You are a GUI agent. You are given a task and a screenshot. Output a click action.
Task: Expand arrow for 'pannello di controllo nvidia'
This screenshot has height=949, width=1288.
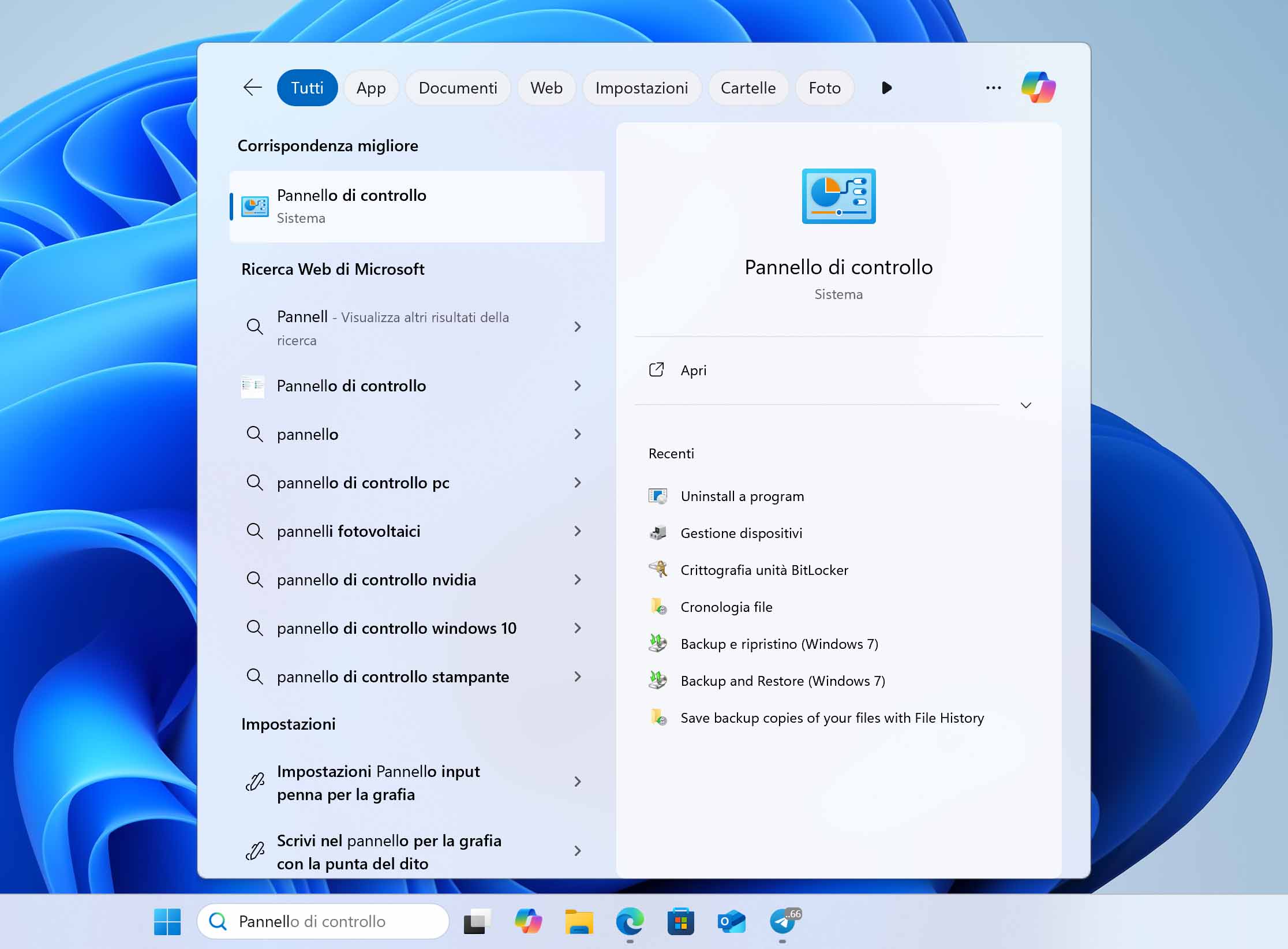click(x=578, y=580)
